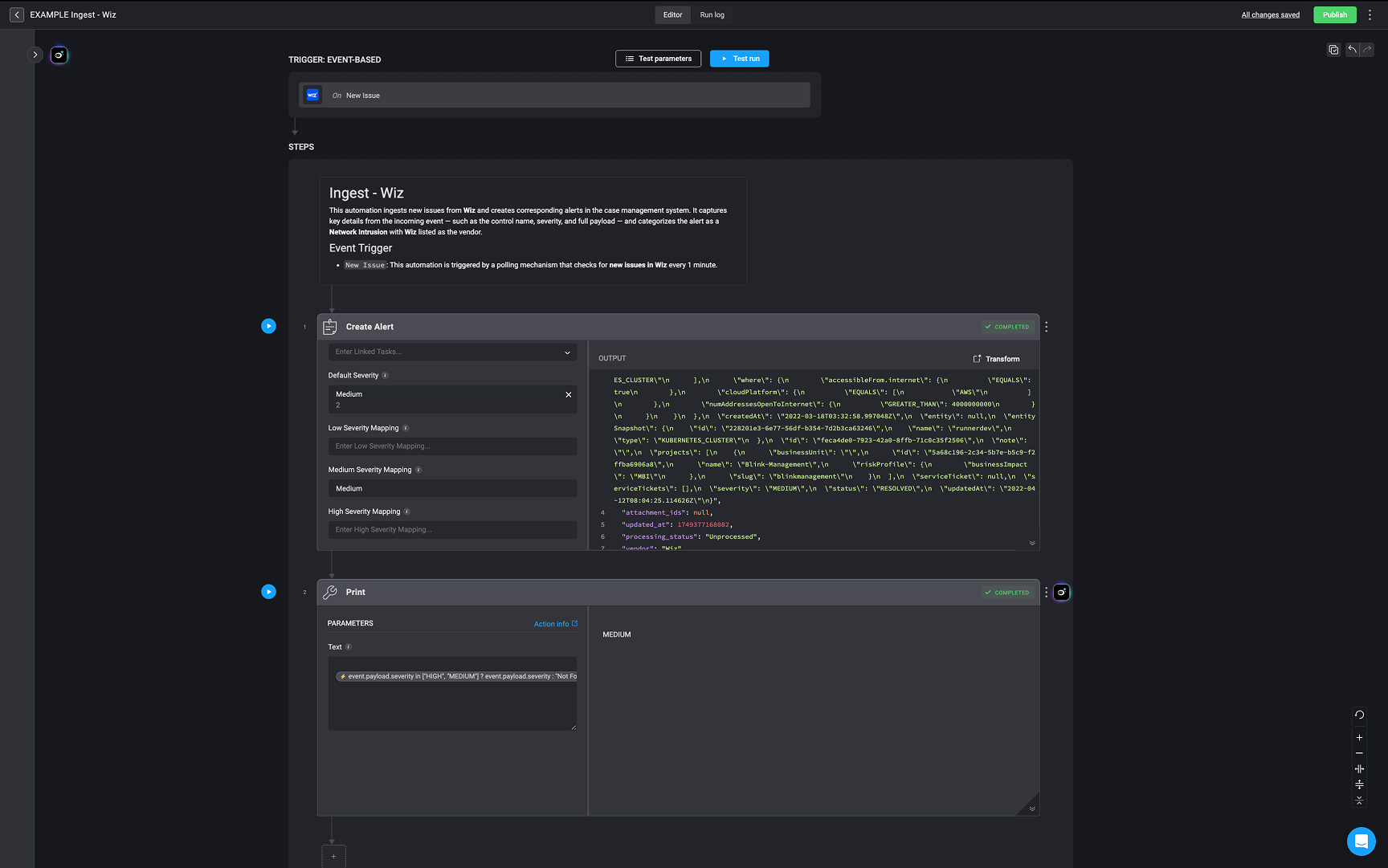Open the chat support bubble
The height and width of the screenshot is (868, 1388).
pos(1361,841)
